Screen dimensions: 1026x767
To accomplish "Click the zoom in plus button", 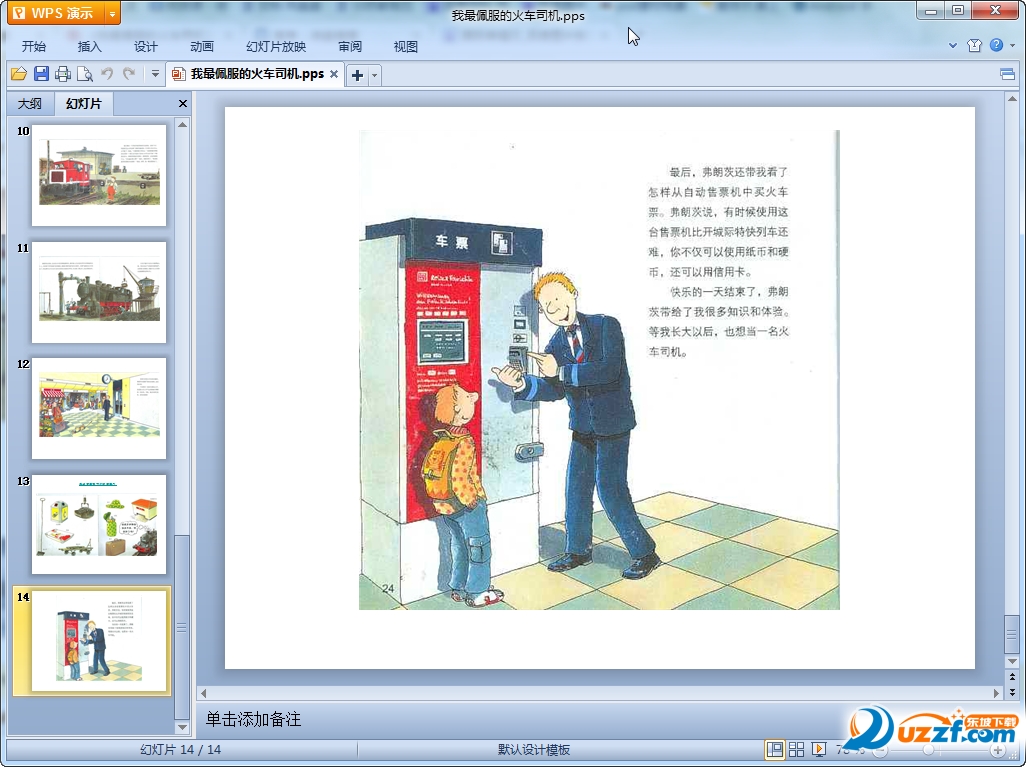I will [999, 750].
